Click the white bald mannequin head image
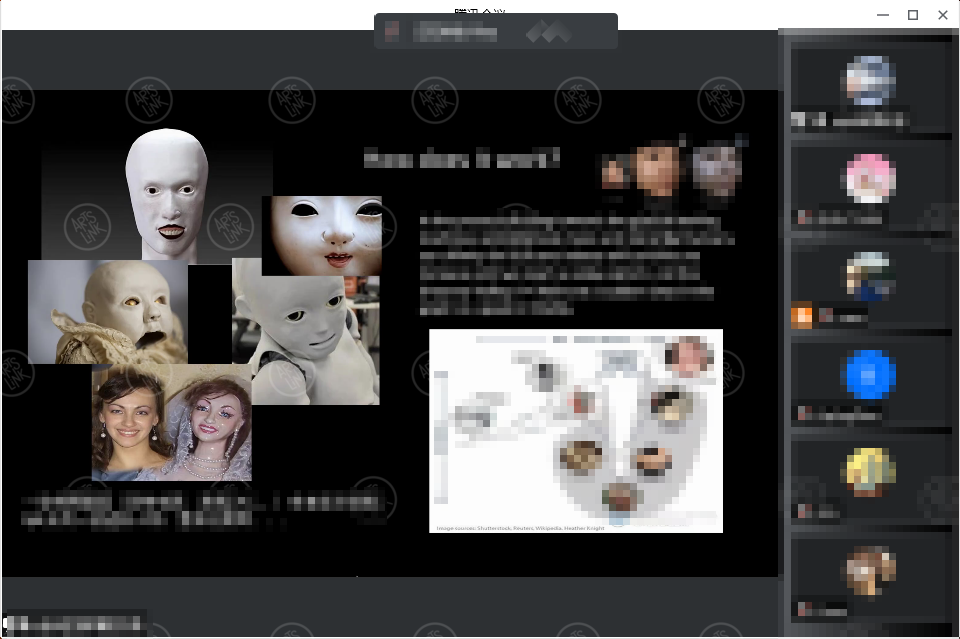 point(167,195)
